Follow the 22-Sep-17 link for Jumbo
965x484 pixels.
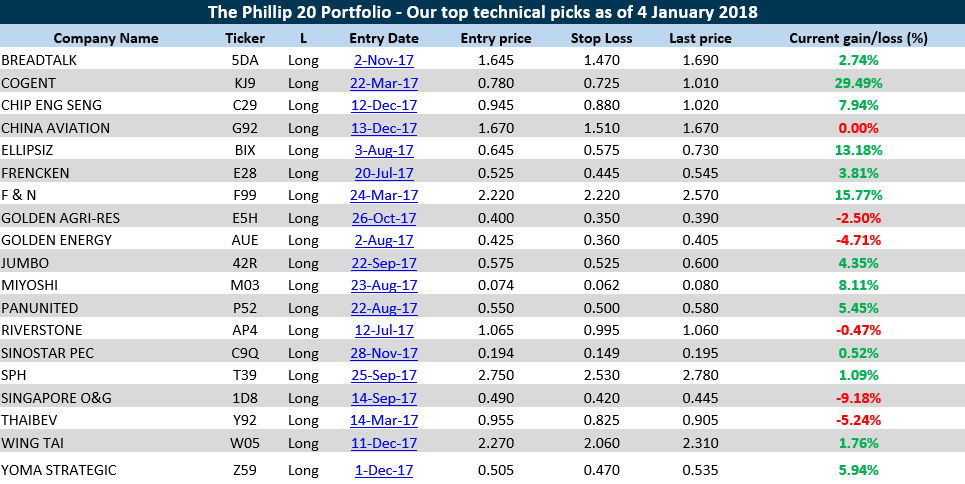tap(384, 263)
